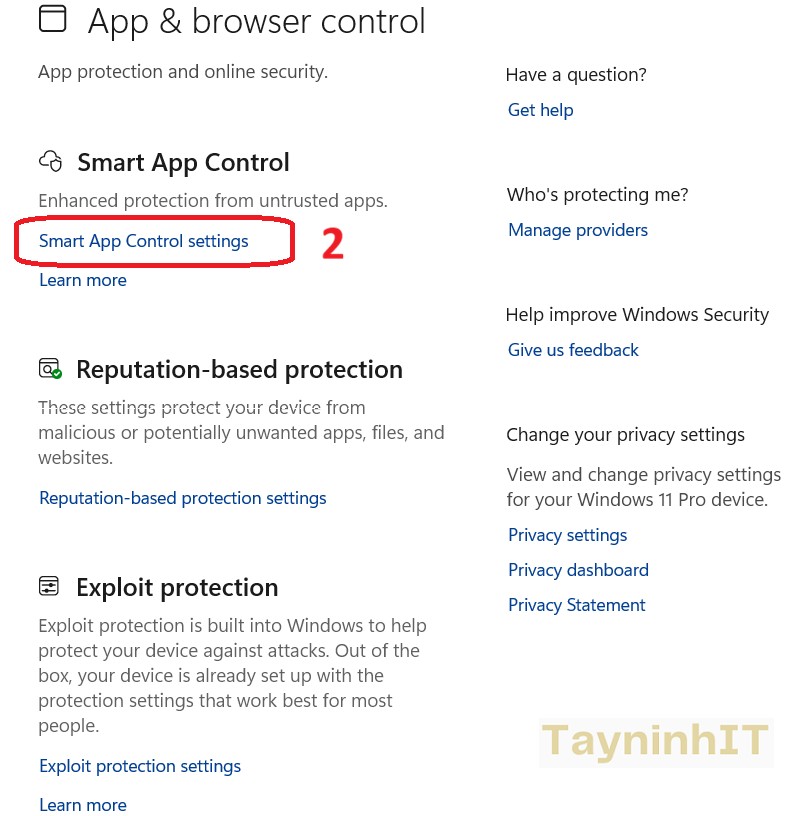Click the Get help link
The height and width of the screenshot is (816, 793).
coord(540,110)
